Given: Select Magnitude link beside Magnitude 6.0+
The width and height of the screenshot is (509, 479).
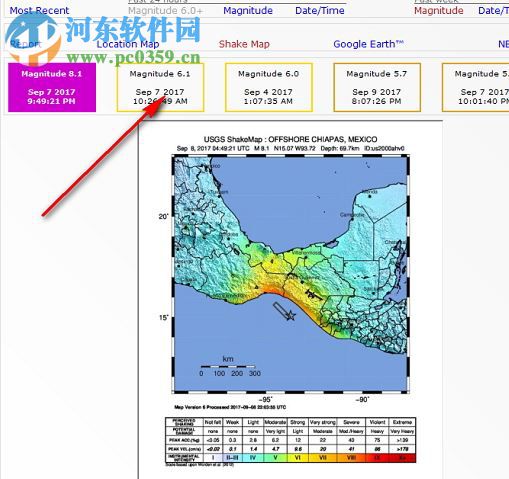Looking at the screenshot, I should pyautogui.click(x=248, y=10).
